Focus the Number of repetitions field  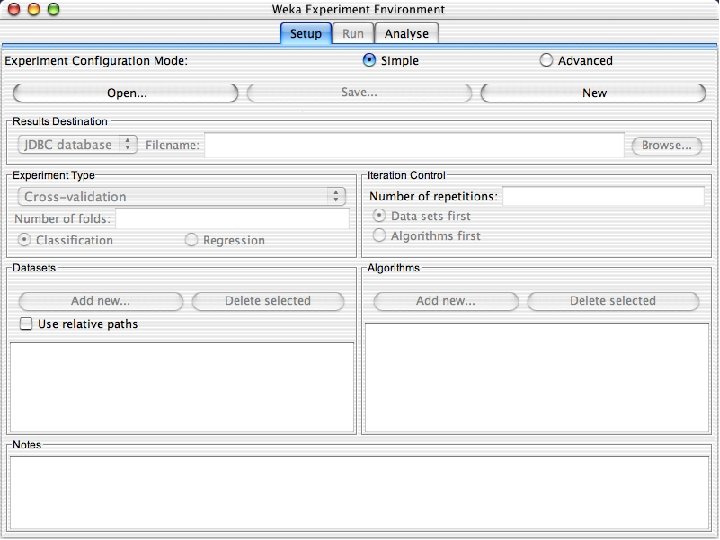coord(603,196)
